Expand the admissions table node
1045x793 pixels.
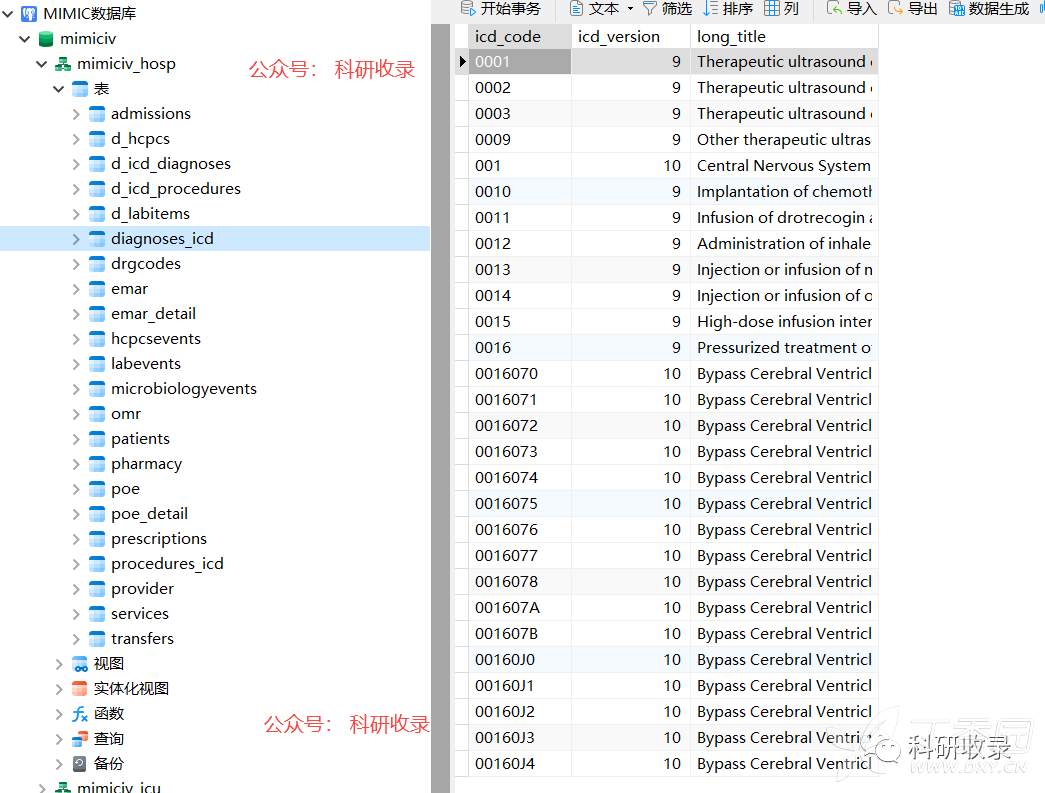click(77, 114)
